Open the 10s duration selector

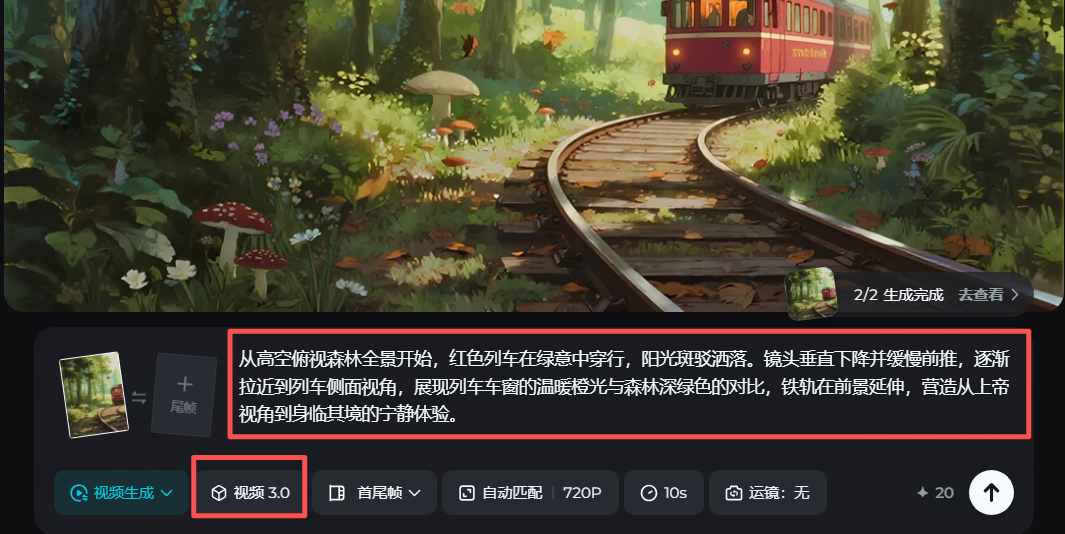point(664,493)
